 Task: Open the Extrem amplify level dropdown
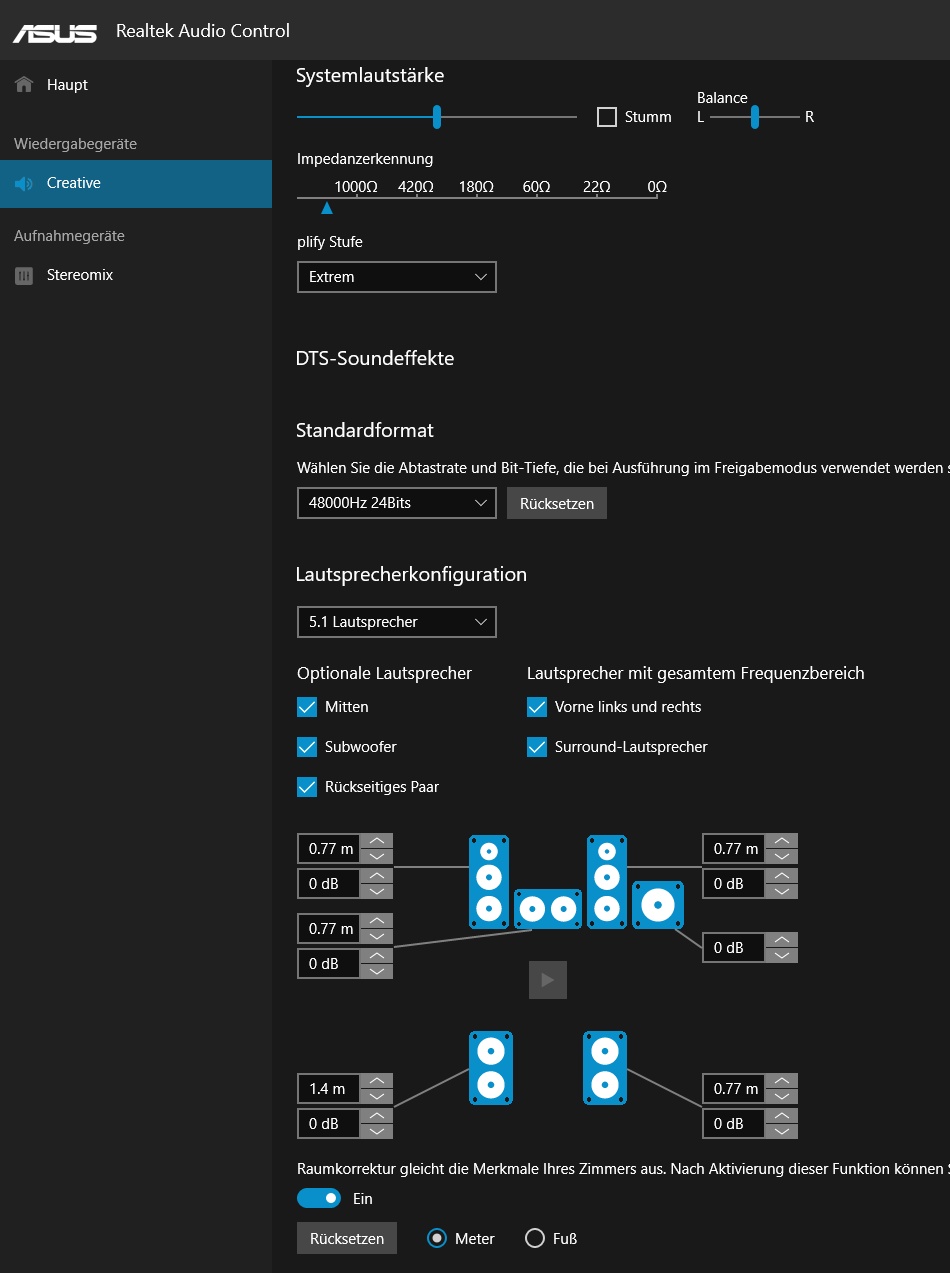click(396, 277)
